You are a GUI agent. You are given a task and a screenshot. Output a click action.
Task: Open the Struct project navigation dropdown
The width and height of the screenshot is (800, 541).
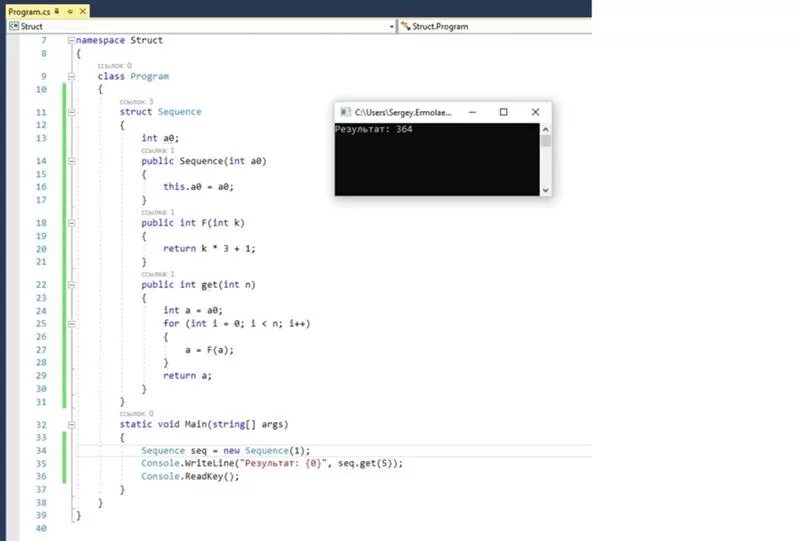pyautogui.click(x=392, y=27)
